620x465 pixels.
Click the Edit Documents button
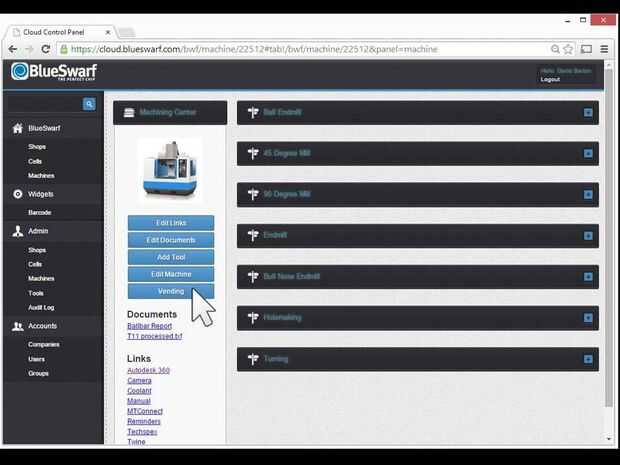pyautogui.click(x=171, y=240)
